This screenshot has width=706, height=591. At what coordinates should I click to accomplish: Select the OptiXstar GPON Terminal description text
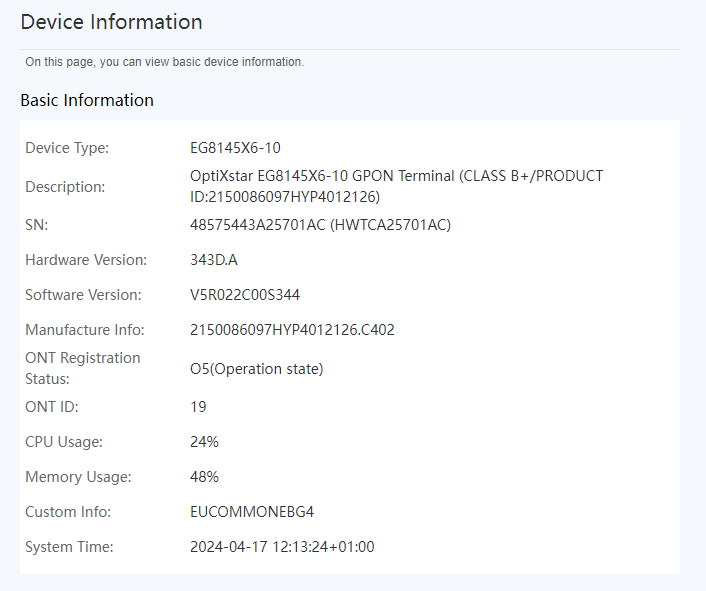pos(396,186)
